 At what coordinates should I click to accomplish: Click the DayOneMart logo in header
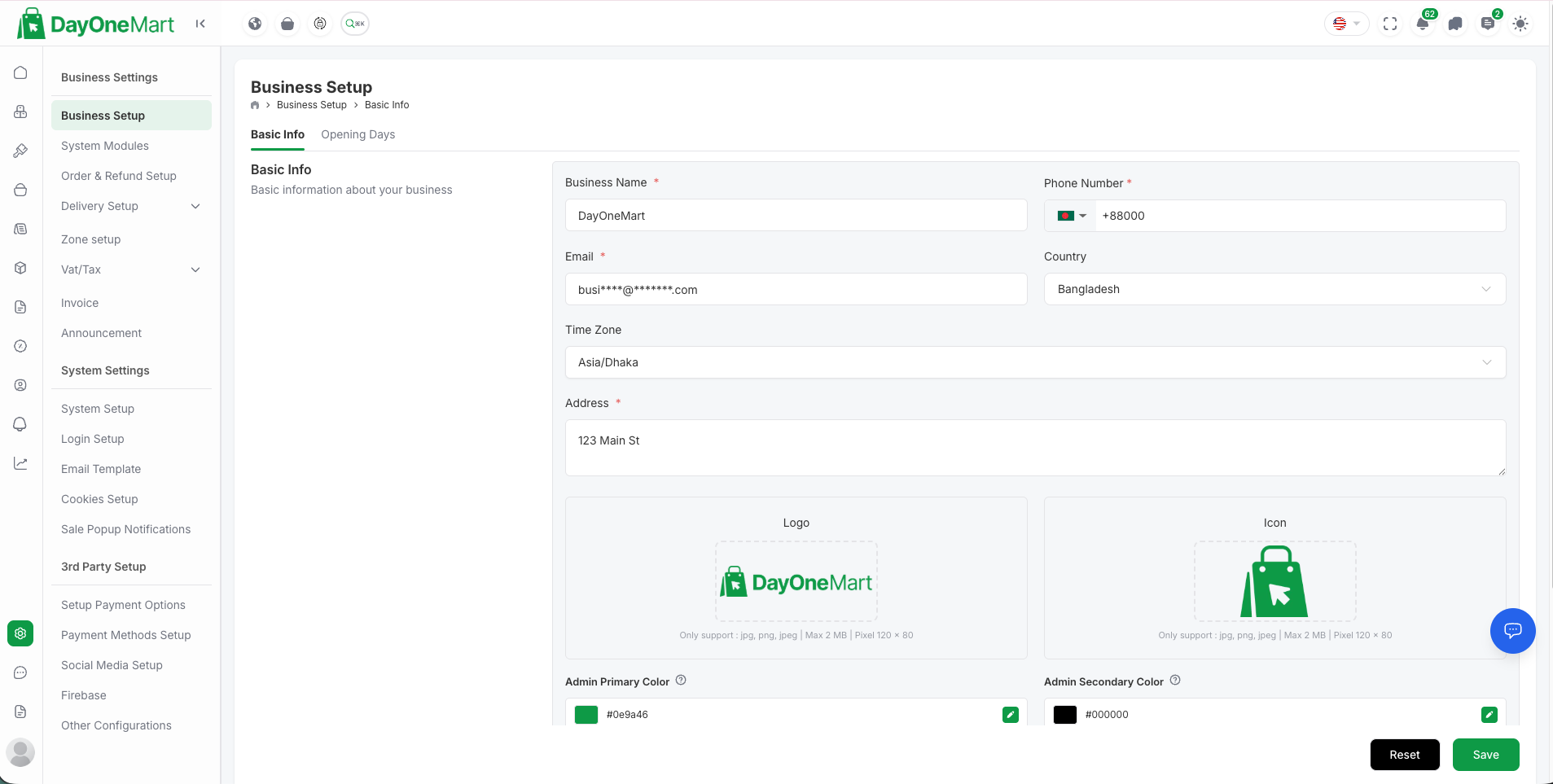coord(95,24)
